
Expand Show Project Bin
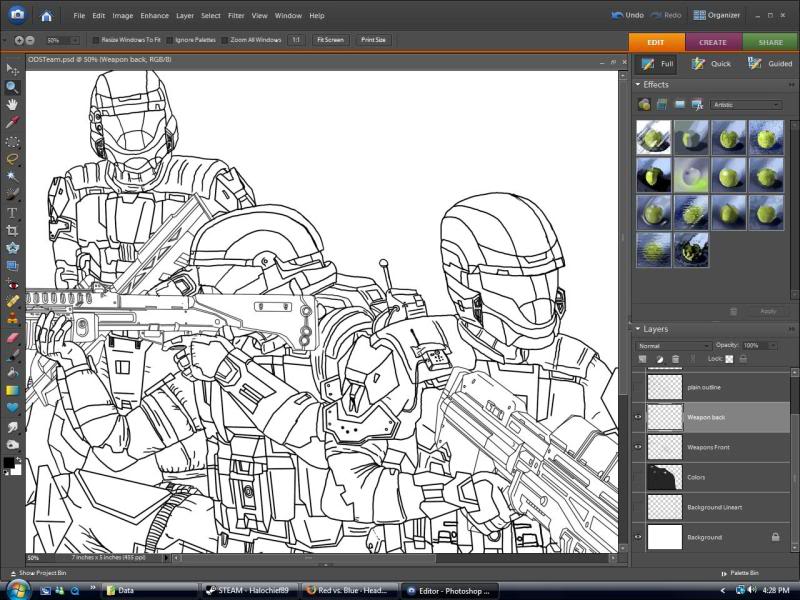39,573
